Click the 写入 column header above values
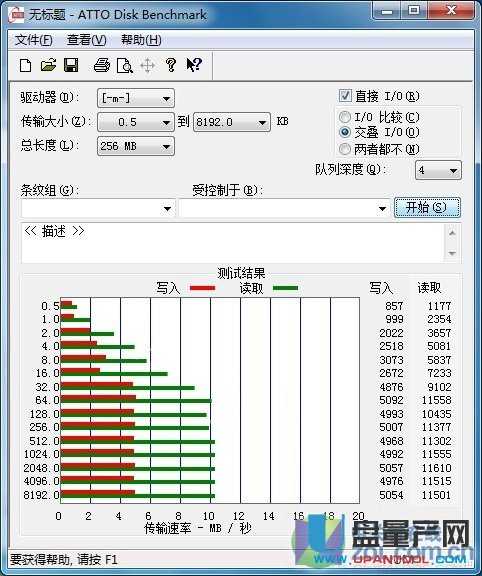The image size is (482, 576). (381, 288)
